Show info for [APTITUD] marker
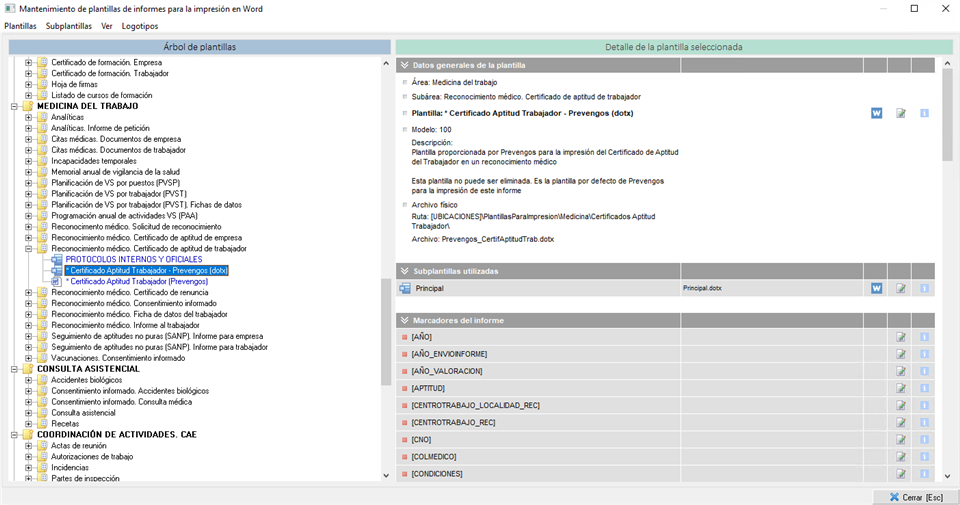The image size is (960, 505). pos(924,389)
